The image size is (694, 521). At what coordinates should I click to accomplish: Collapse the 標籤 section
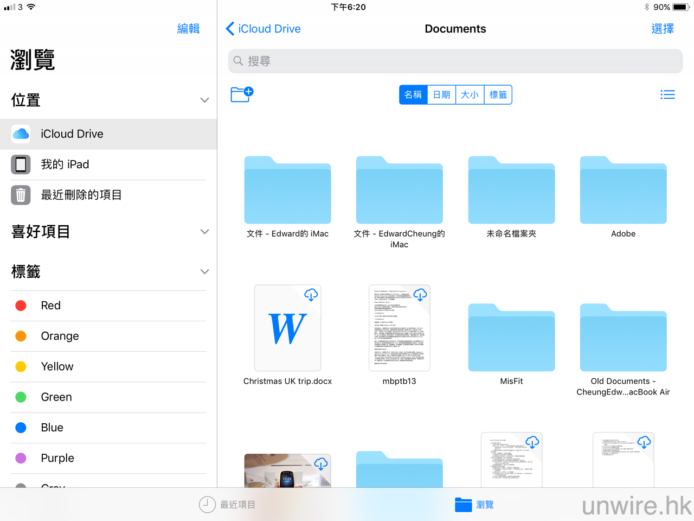pyautogui.click(x=204, y=272)
